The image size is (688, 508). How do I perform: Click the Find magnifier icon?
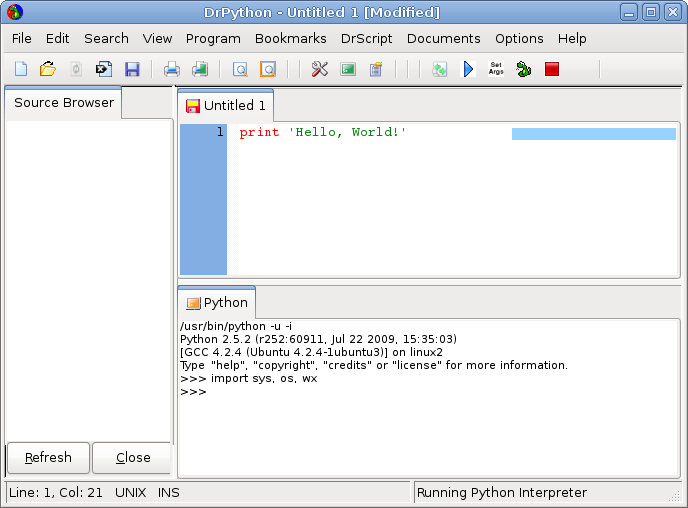(x=240, y=69)
